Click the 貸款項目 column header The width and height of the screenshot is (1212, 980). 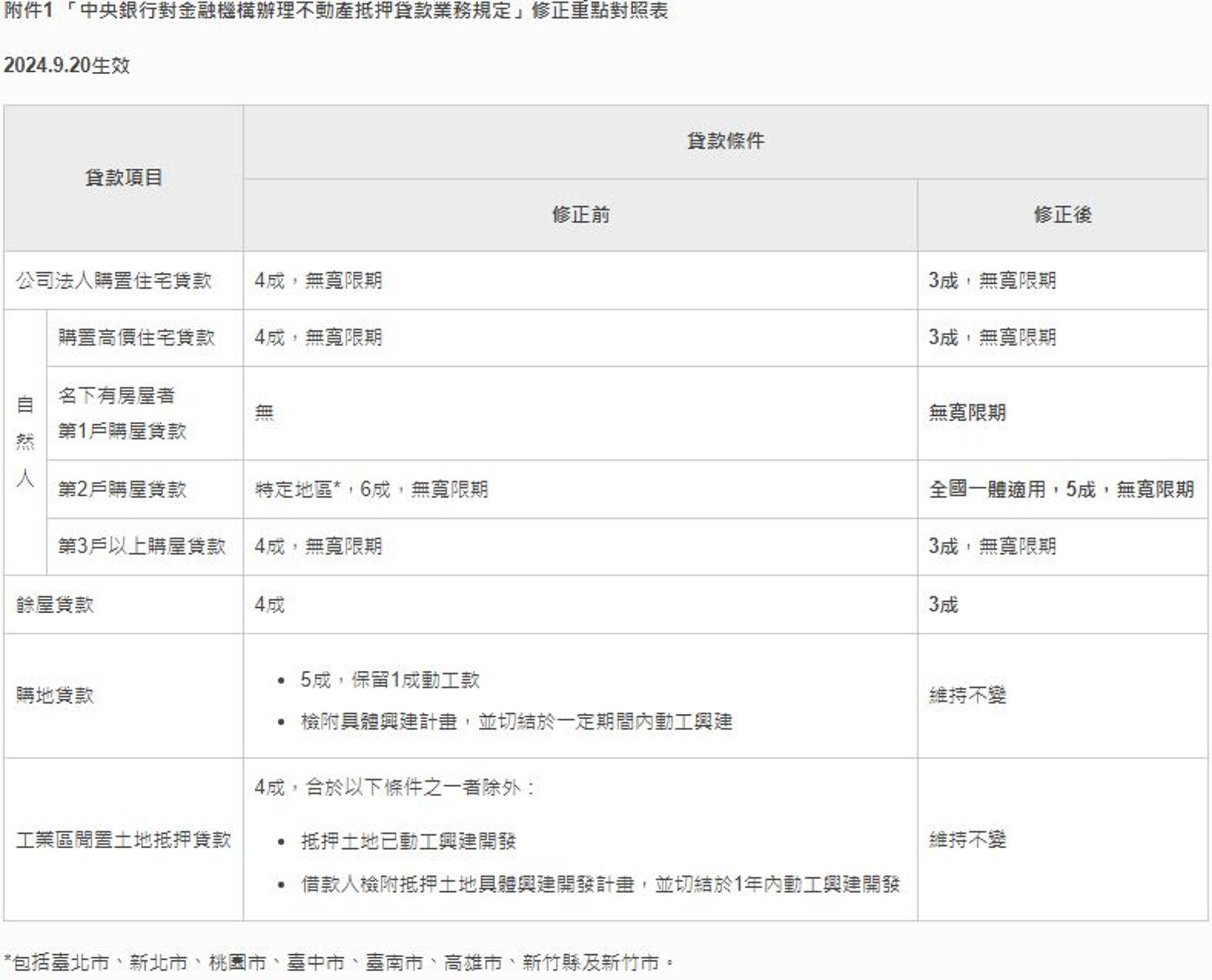[x=124, y=178]
